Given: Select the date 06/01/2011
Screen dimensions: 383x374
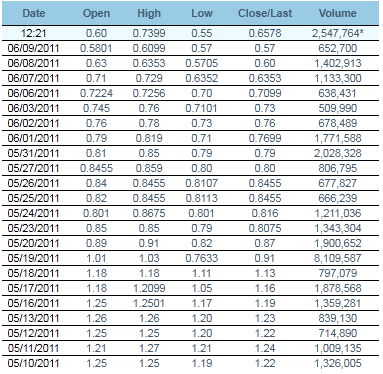Looking at the screenshot, I should point(33,138).
